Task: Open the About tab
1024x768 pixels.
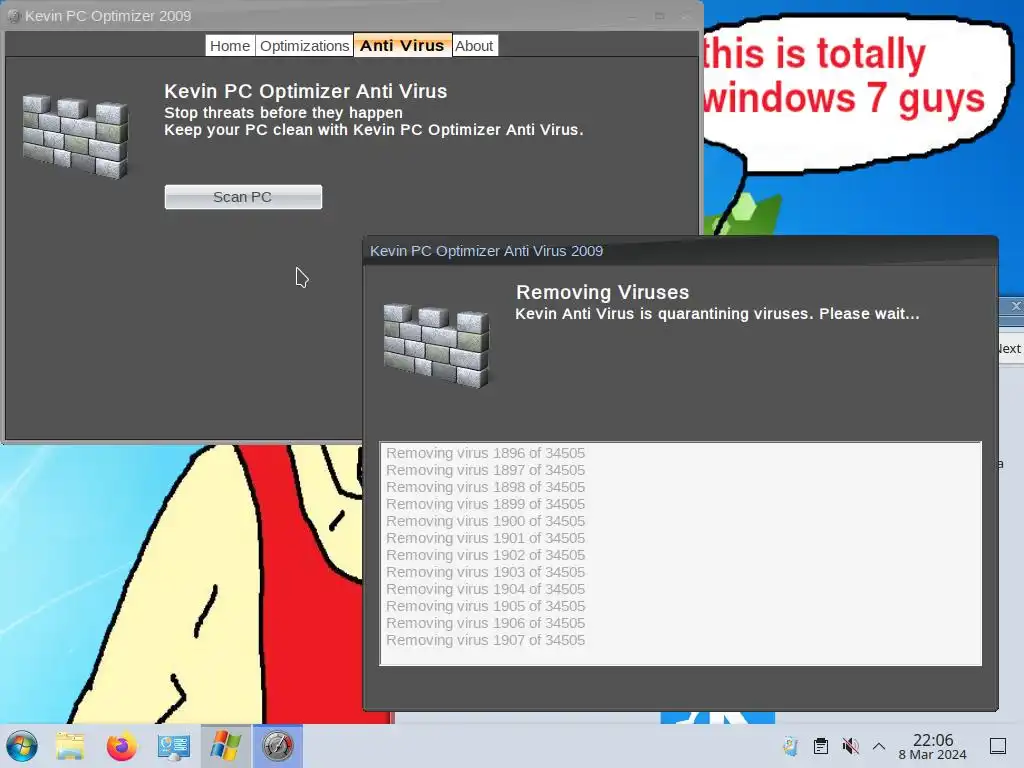Action: pyautogui.click(x=474, y=46)
